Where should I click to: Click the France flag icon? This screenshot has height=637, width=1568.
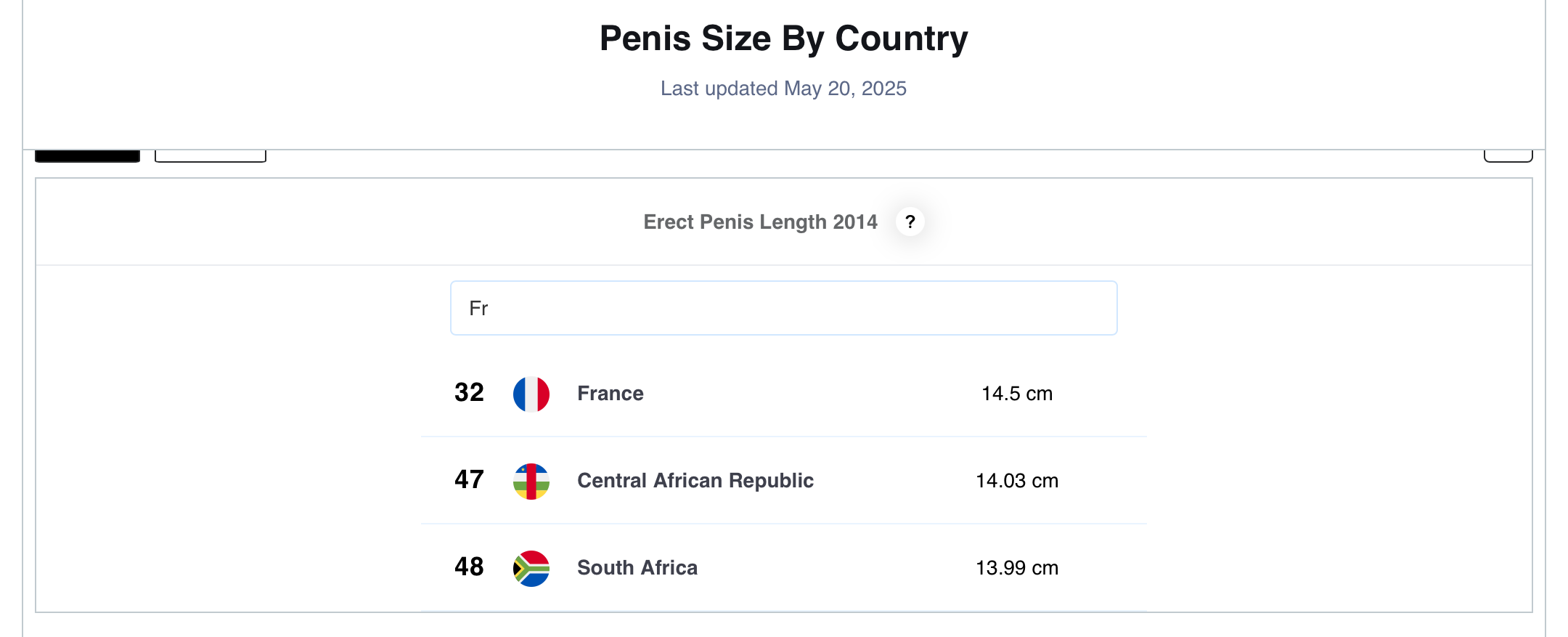[531, 394]
